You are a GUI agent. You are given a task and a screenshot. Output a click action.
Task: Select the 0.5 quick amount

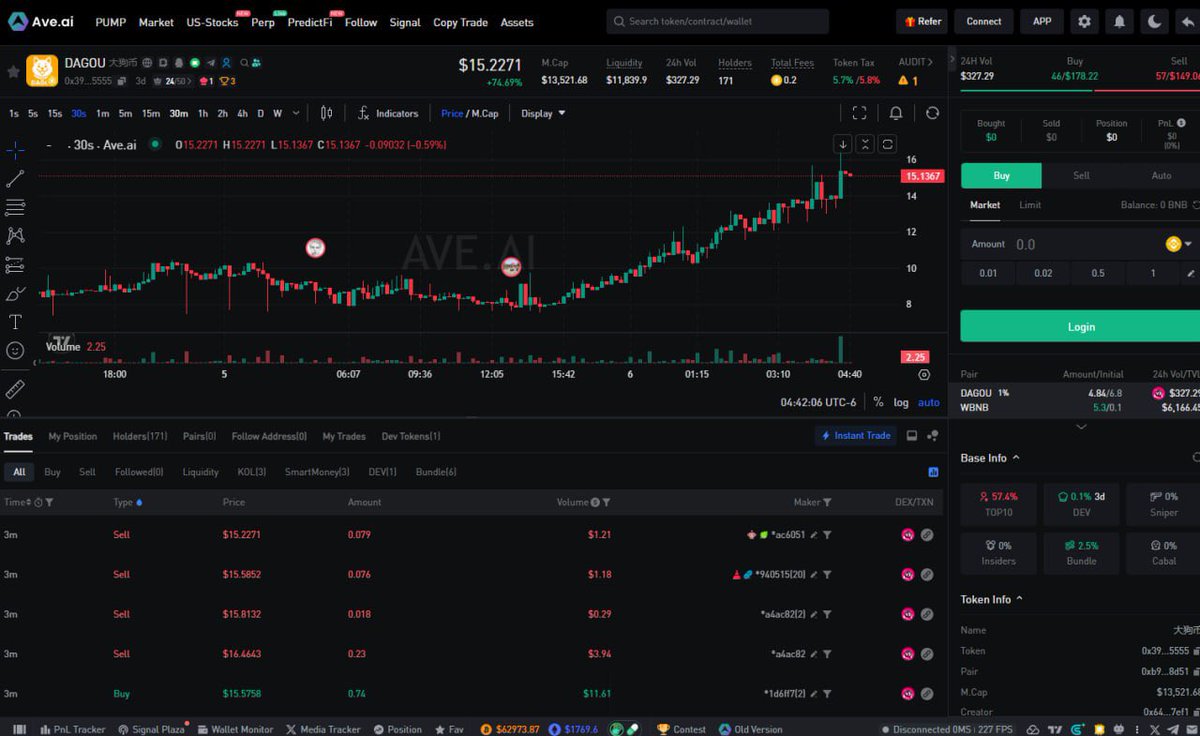click(1098, 273)
